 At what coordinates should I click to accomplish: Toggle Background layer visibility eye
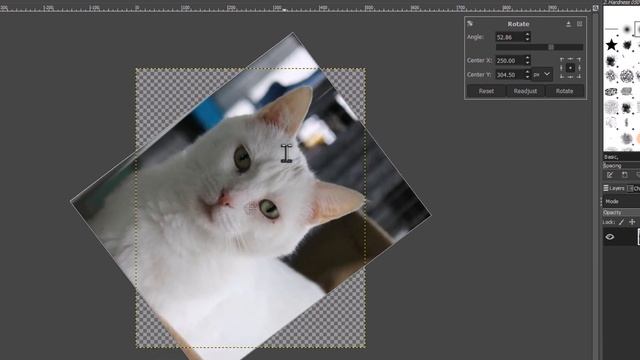610,237
